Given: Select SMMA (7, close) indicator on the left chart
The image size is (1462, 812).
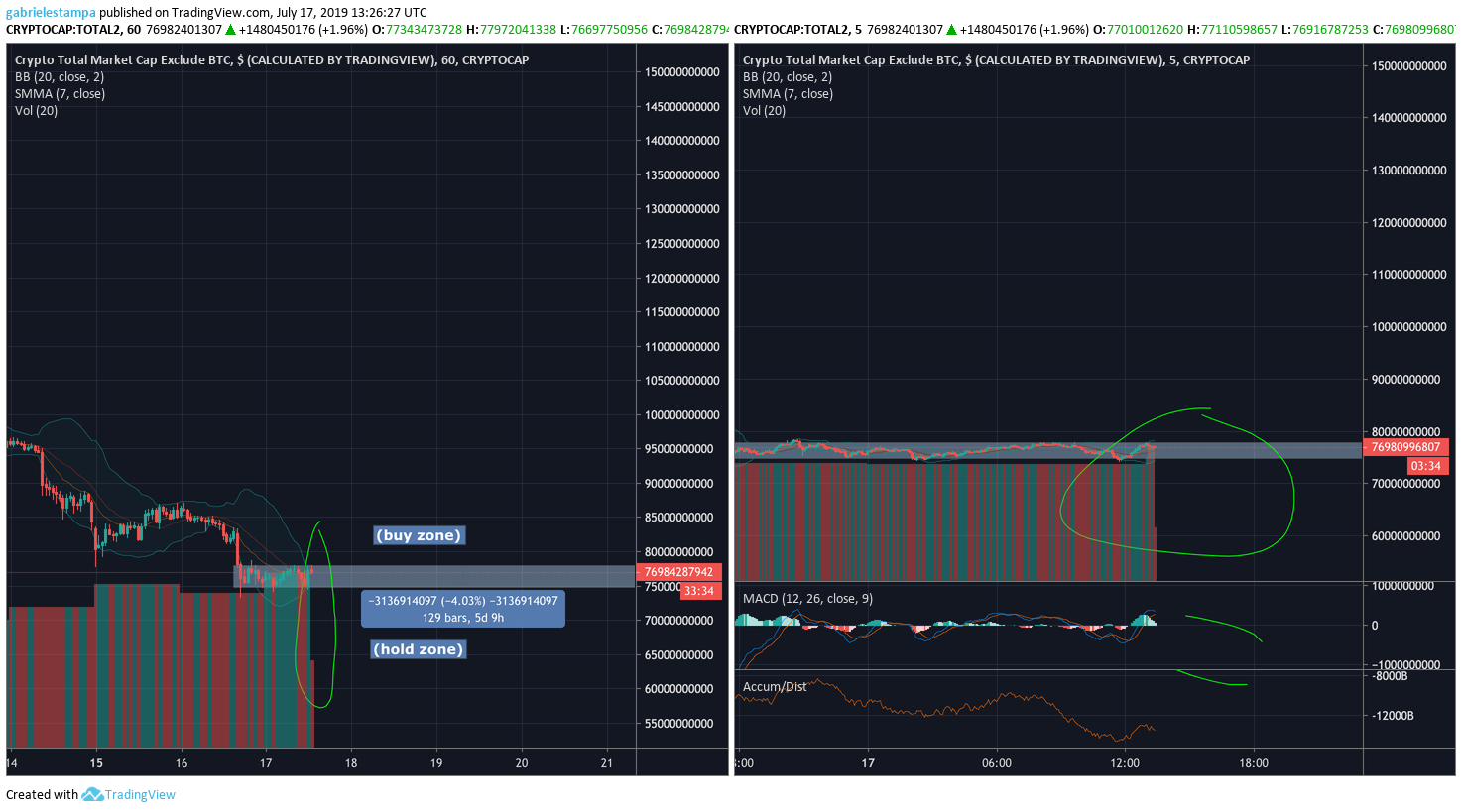Looking at the screenshot, I should [60, 94].
